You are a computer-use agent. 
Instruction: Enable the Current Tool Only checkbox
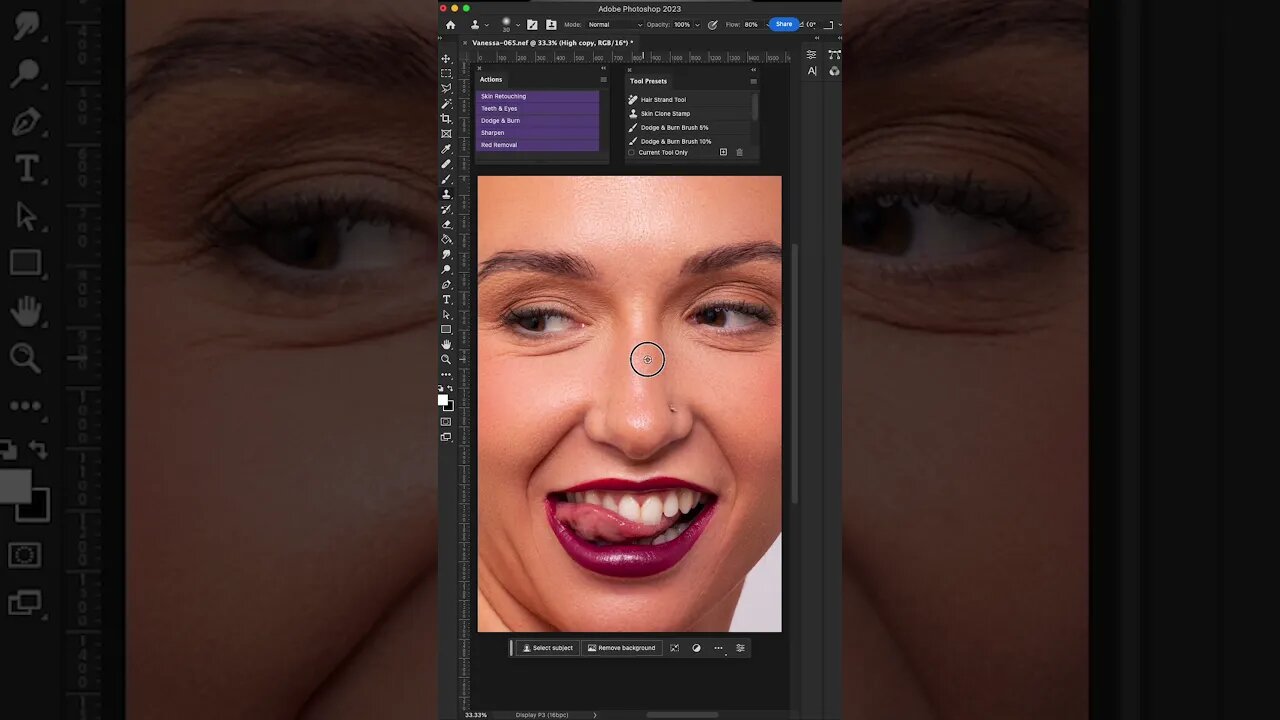click(631, 152)
